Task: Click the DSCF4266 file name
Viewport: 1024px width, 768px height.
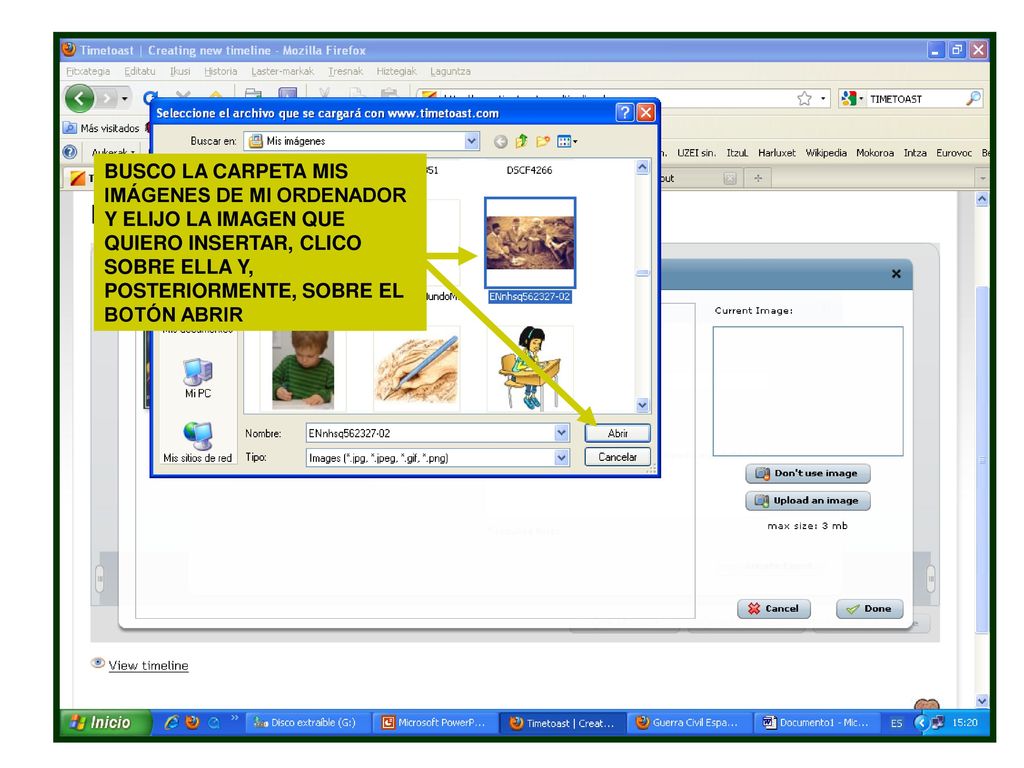Action: click(x=529, y=170)
